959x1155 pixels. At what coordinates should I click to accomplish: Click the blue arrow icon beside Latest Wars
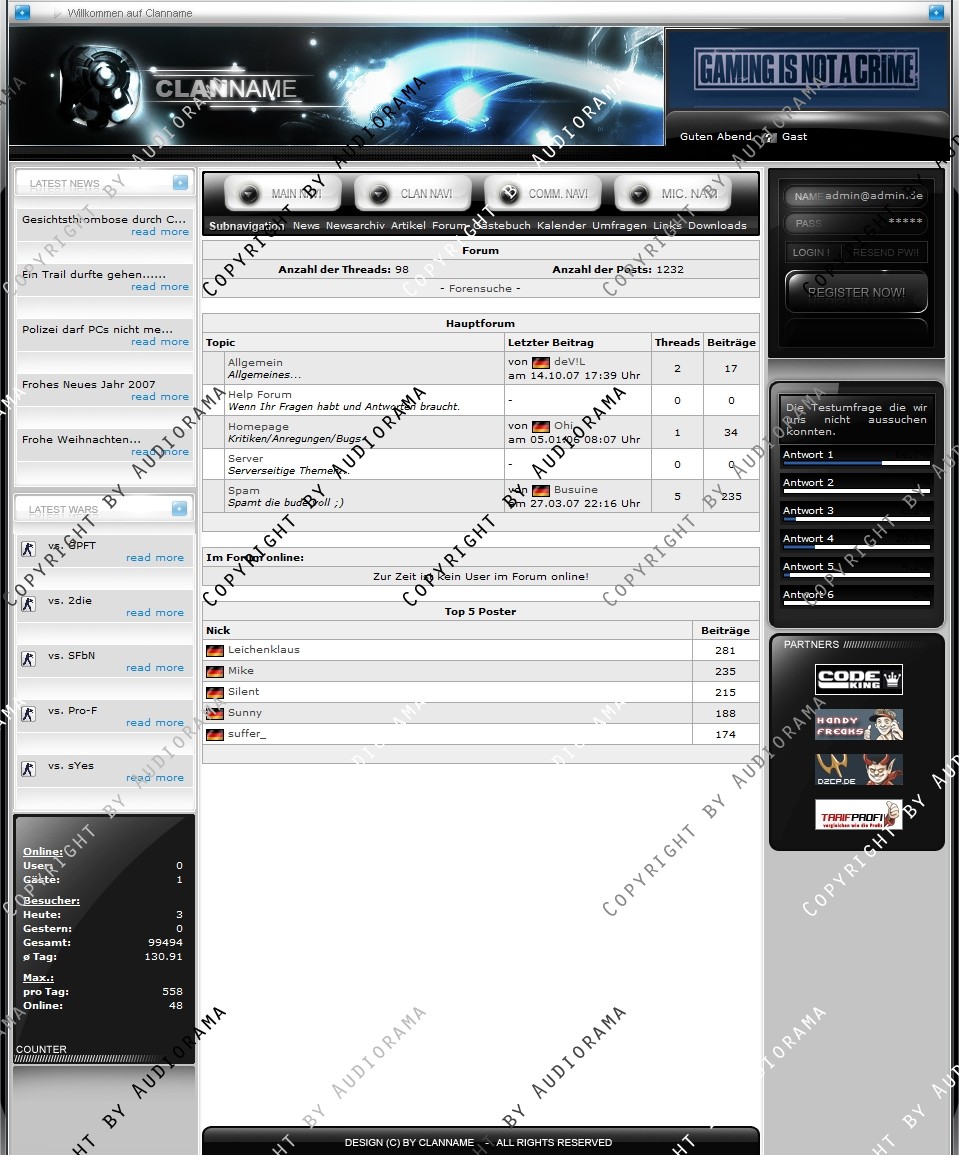[179, 508]
